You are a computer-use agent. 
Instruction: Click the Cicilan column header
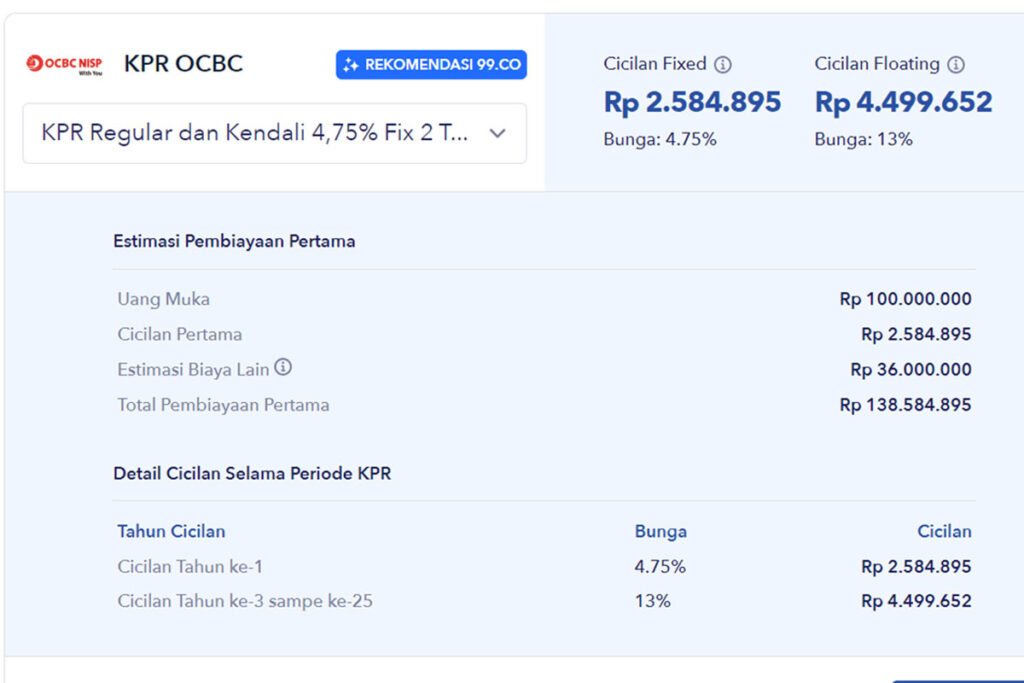945,531
